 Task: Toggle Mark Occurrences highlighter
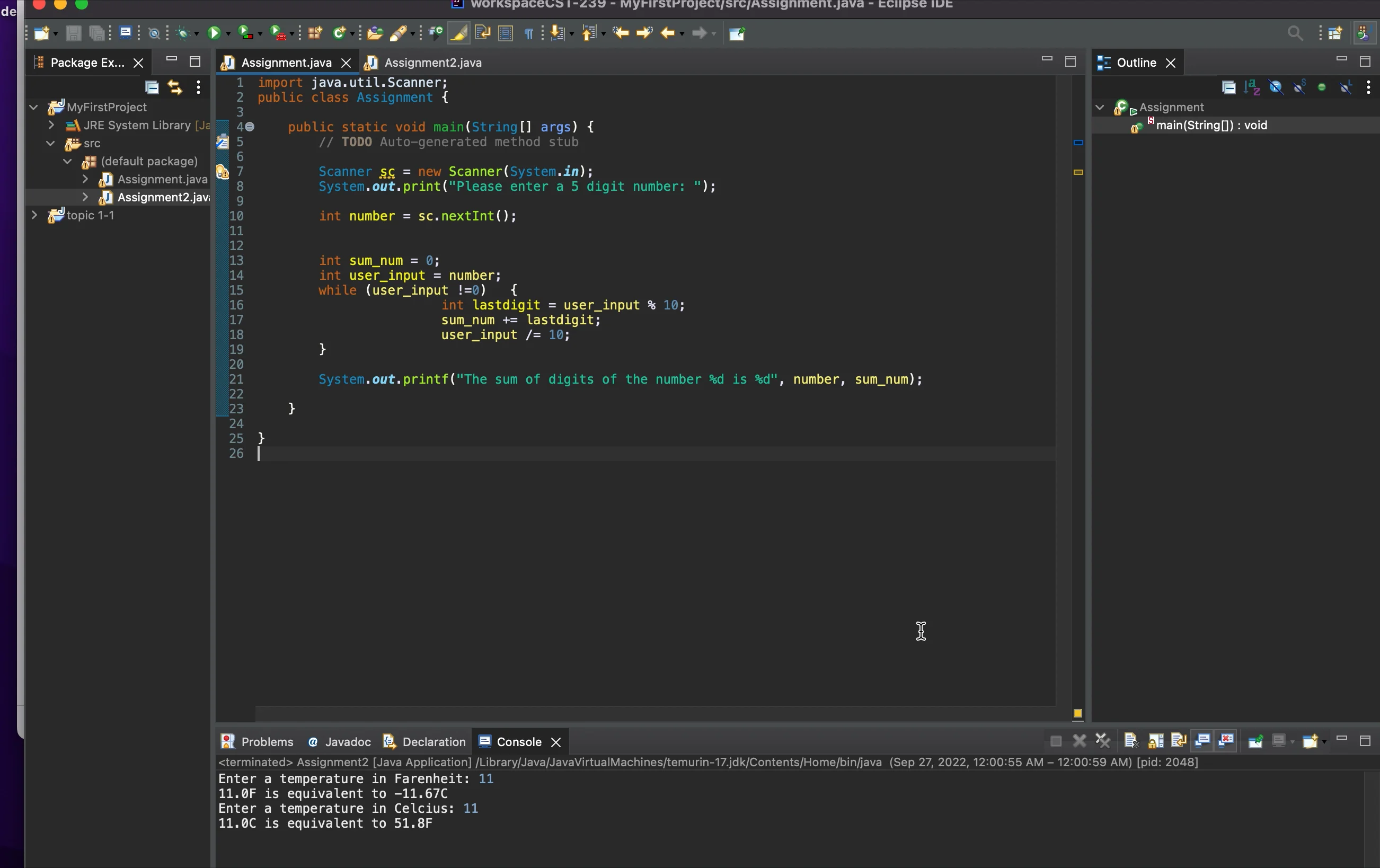[x=458, y=33]
